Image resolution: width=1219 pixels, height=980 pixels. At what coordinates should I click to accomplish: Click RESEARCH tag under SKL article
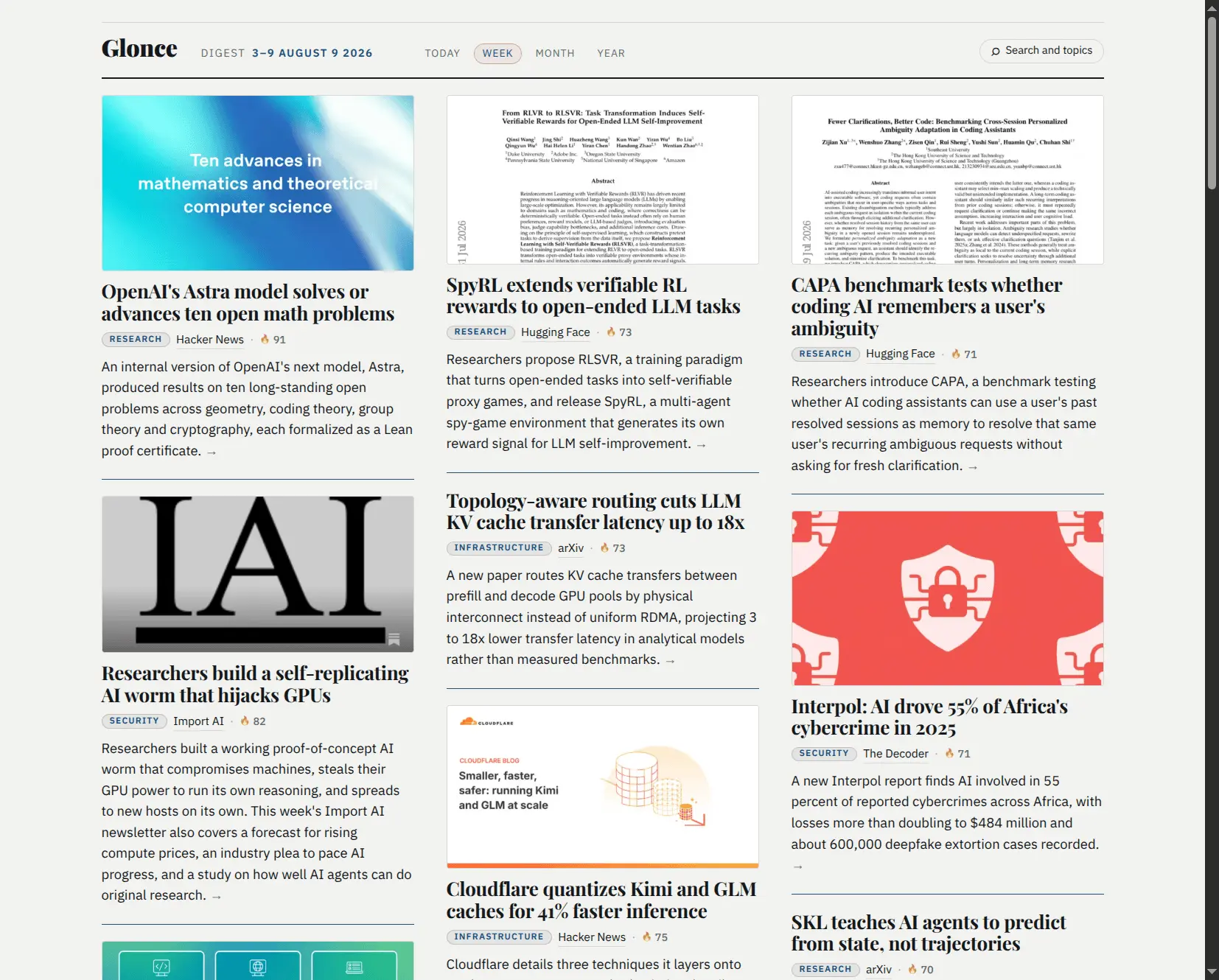(x=825, y=970)
